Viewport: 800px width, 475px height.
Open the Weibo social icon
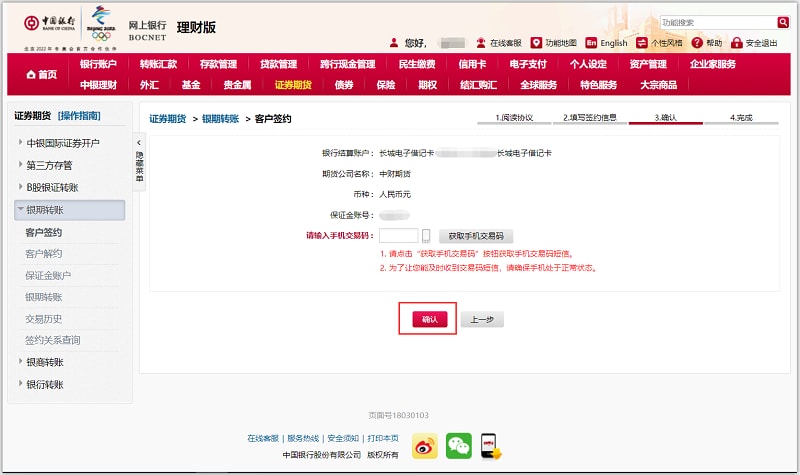(425, 446)
